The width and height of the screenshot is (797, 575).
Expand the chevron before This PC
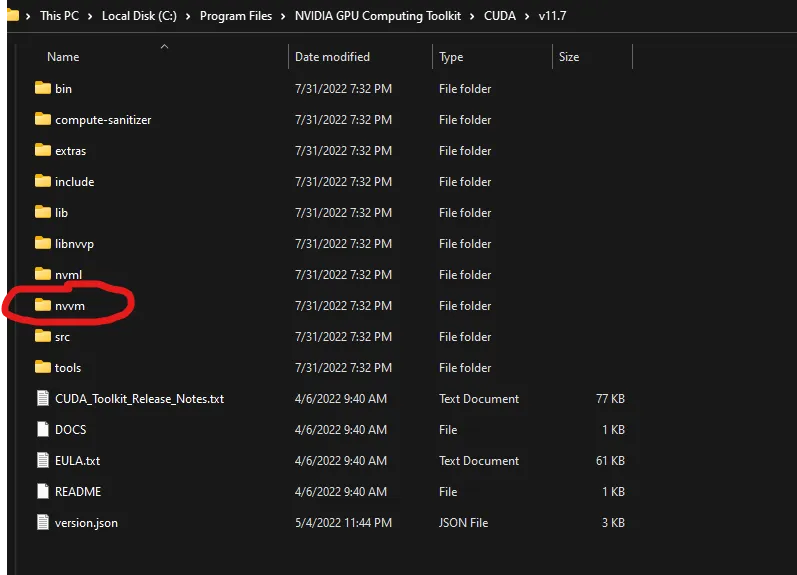tap(28, 16)
